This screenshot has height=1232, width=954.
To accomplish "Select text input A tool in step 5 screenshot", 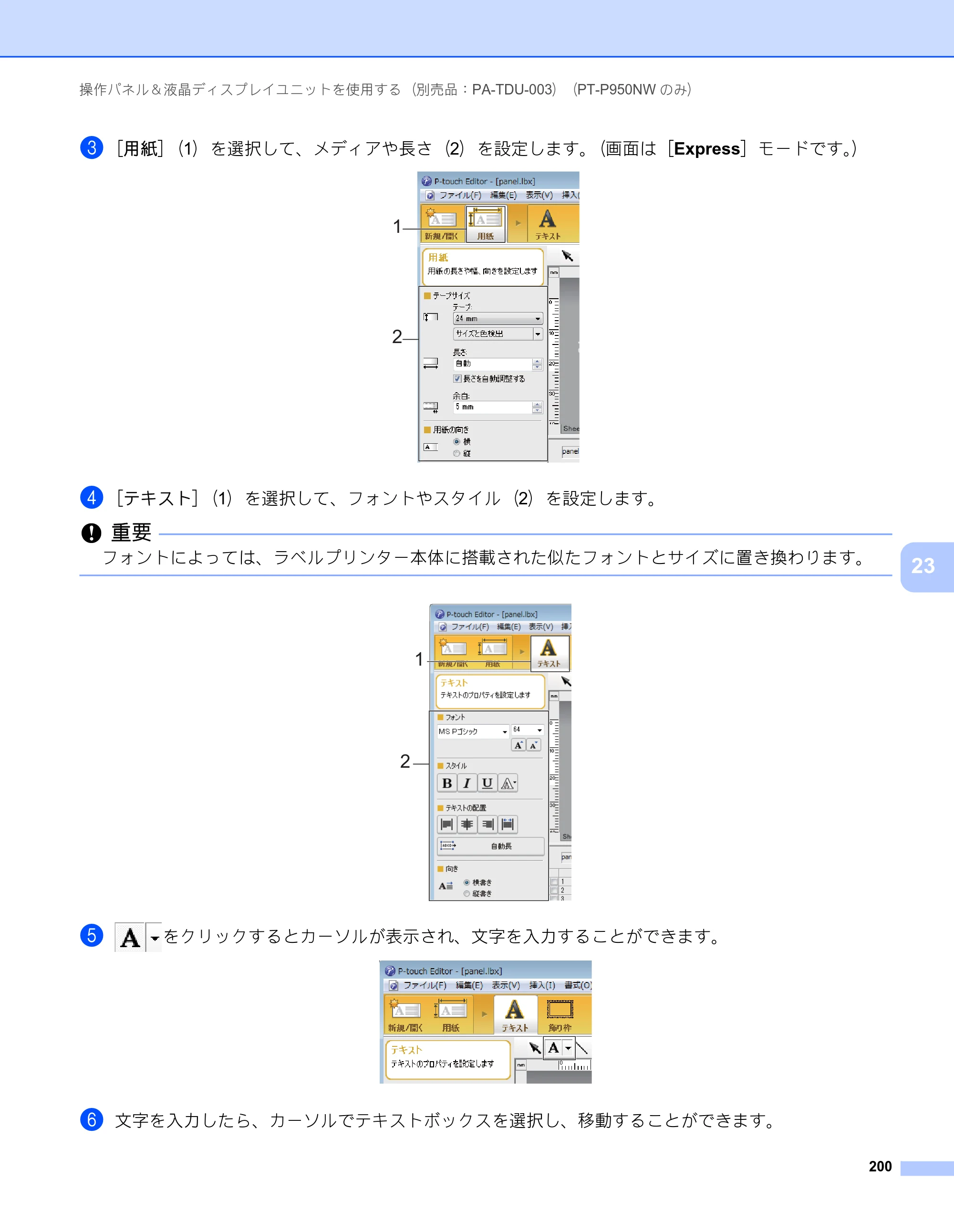I will (554, 1048).
